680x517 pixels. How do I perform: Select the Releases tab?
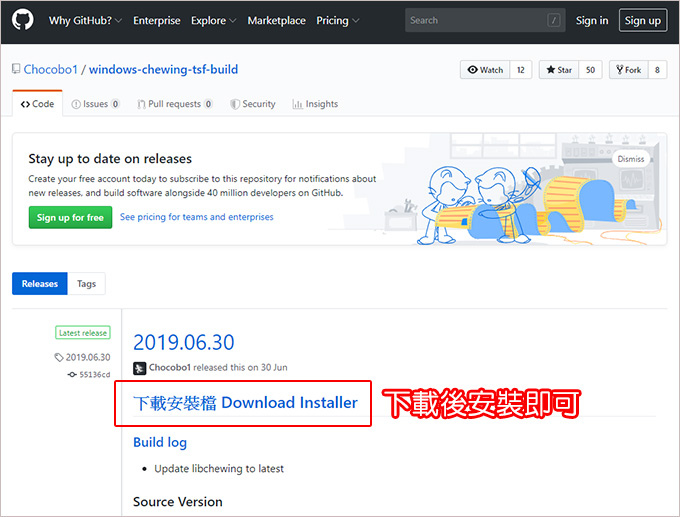[39, 284]
